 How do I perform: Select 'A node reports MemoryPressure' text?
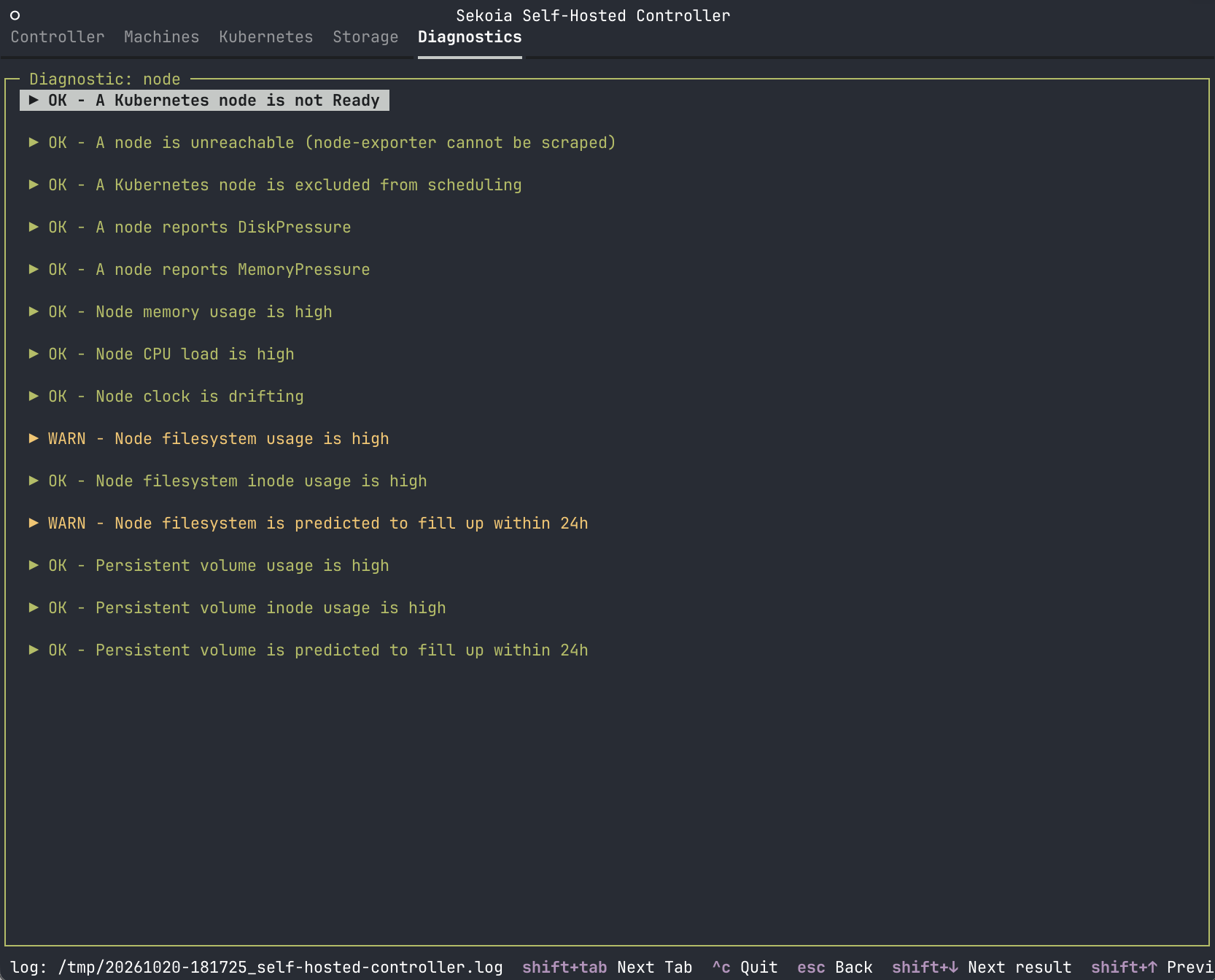(x=233, y=270)
